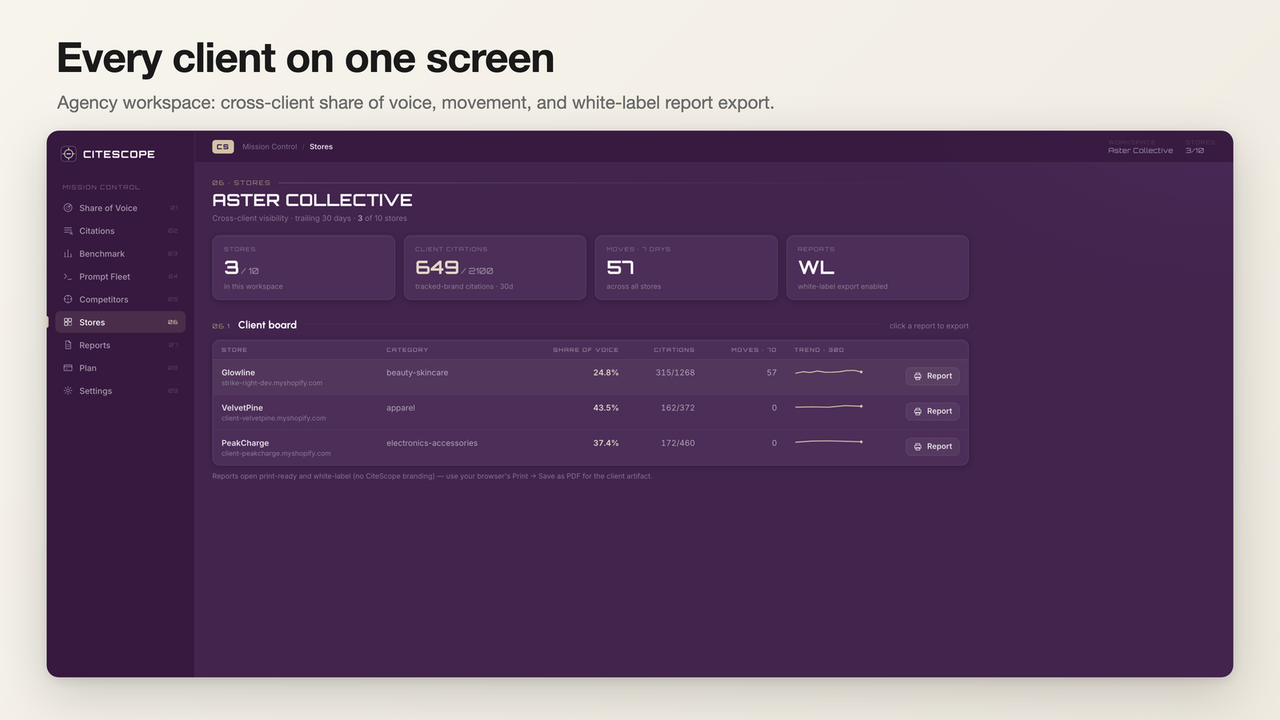Click the Competitors globe icon
The height and width of the screenshot is (720, 1280).
point(68,299)
